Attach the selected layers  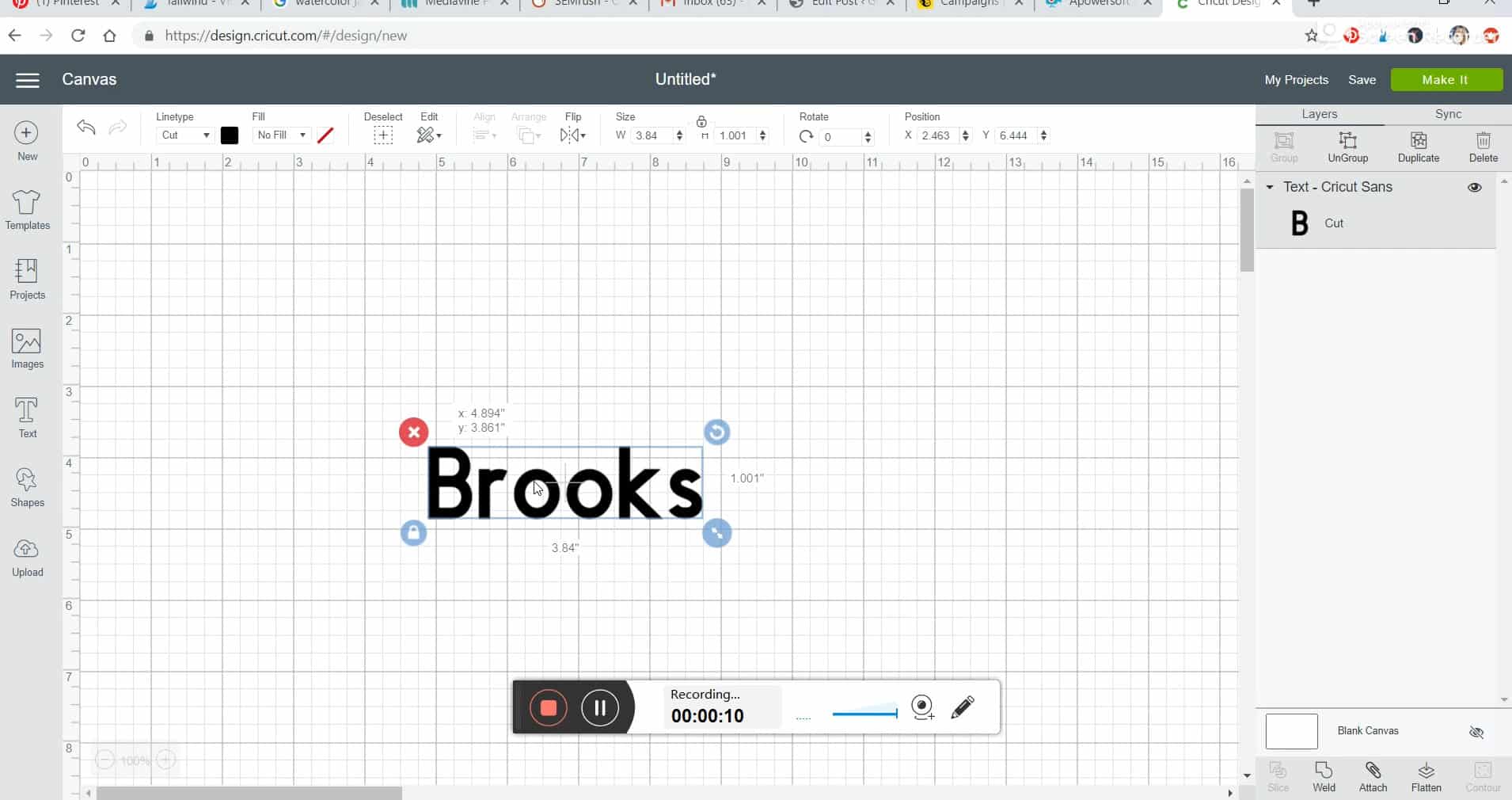1373,777
